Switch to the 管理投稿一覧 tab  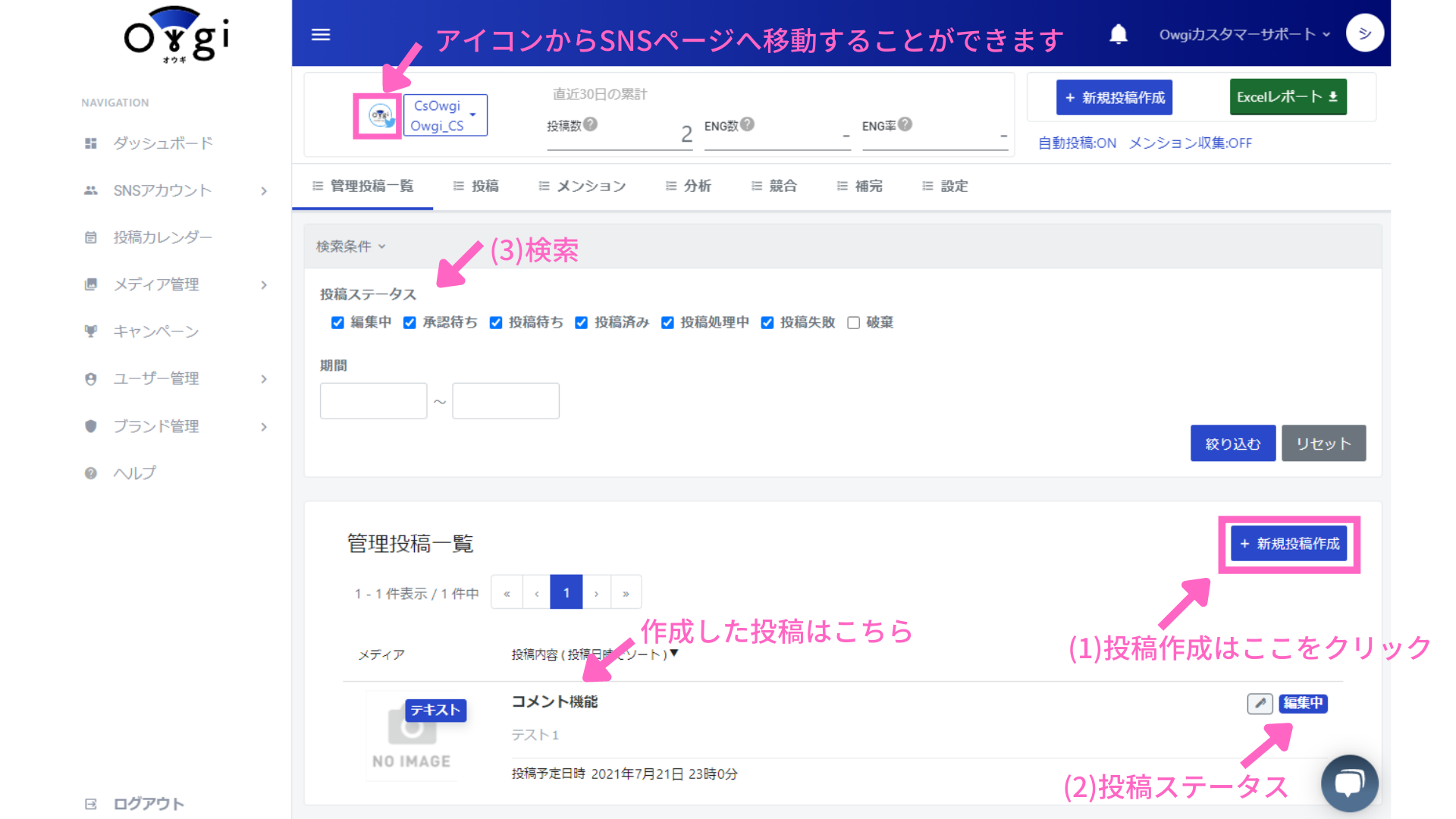tap(362, 187)
